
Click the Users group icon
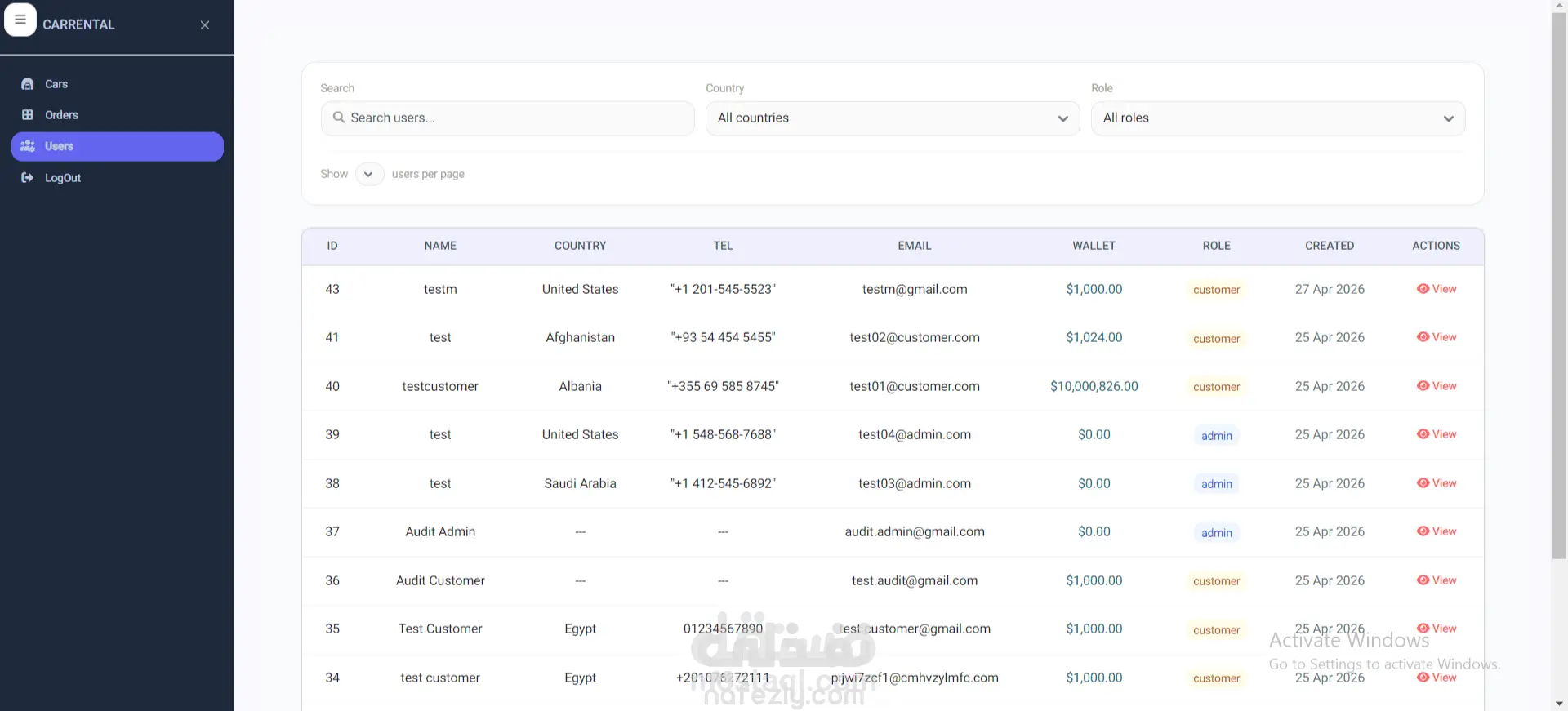point(28,146)
